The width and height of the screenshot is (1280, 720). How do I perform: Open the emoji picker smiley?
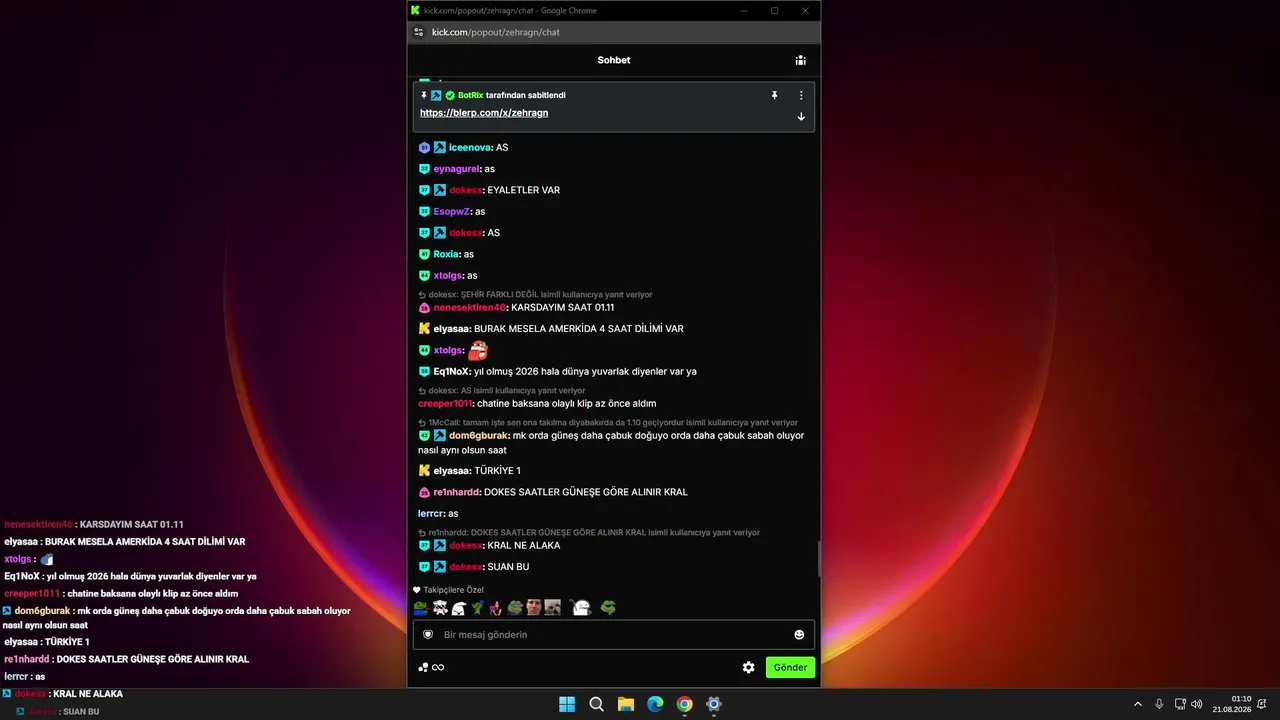click(x=799, y=634)
